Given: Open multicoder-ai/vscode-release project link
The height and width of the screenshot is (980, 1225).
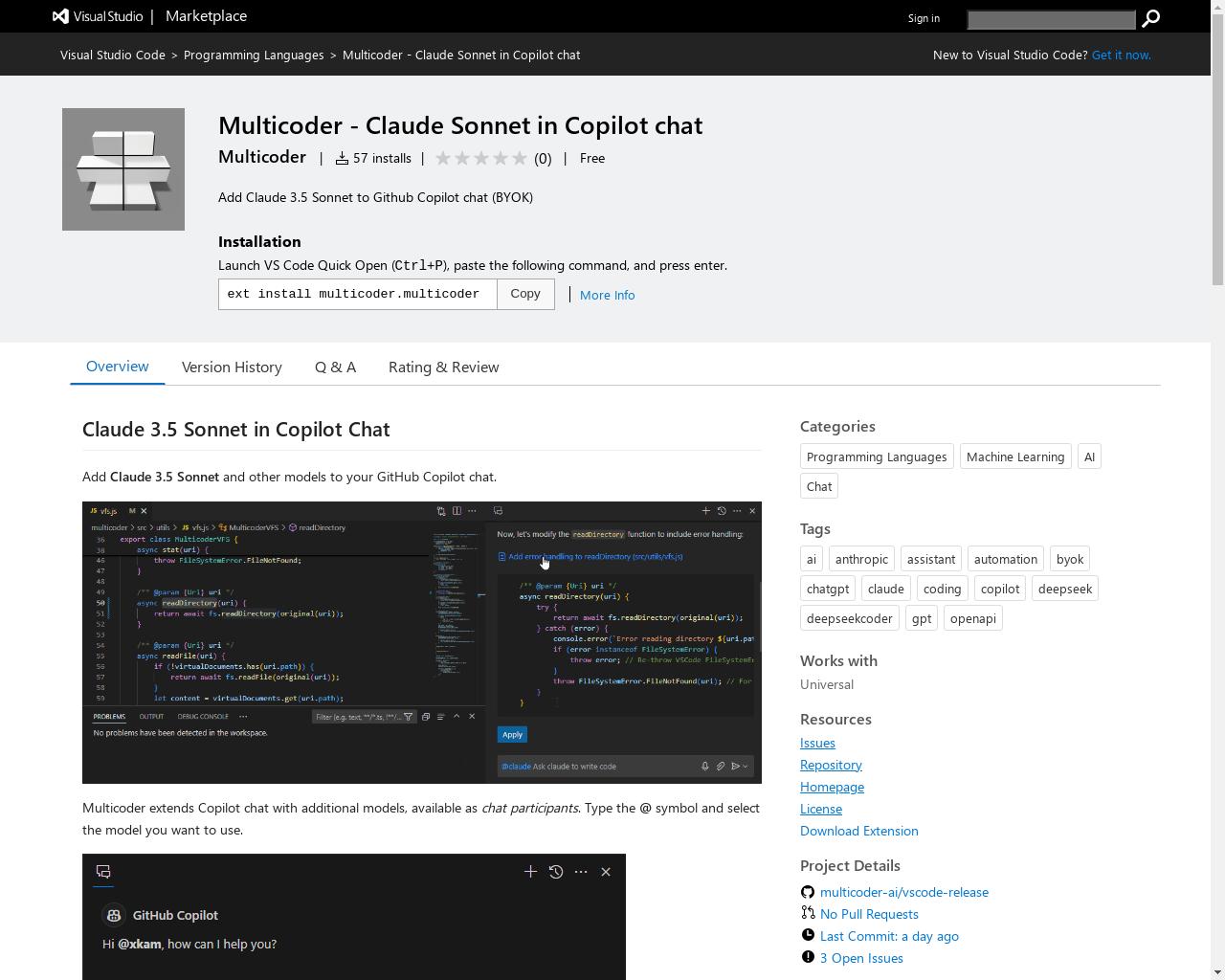Looking at the screenshot, I should (904, 892).
